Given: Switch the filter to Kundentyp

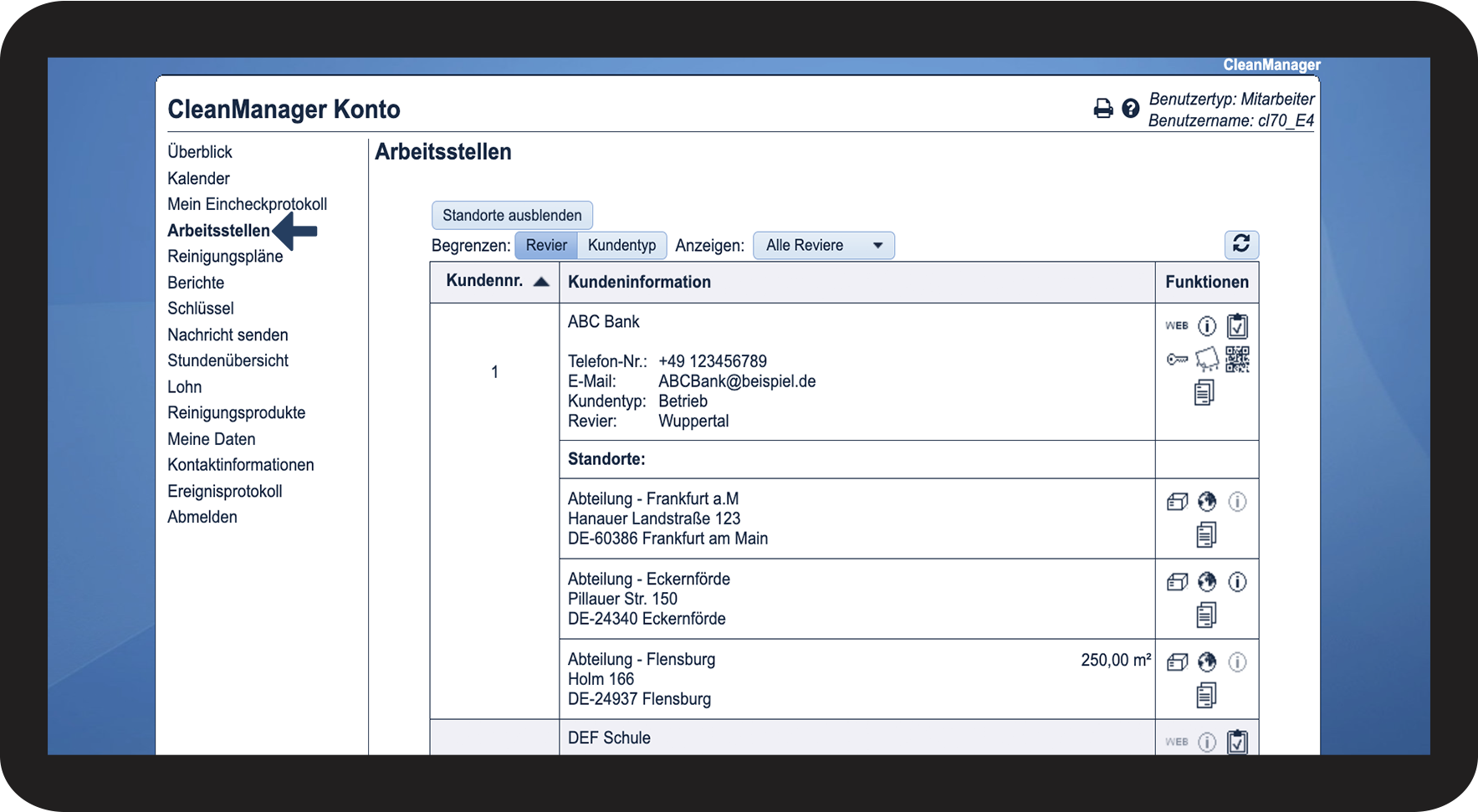Looking at the screenshot, I should (621, 245).
